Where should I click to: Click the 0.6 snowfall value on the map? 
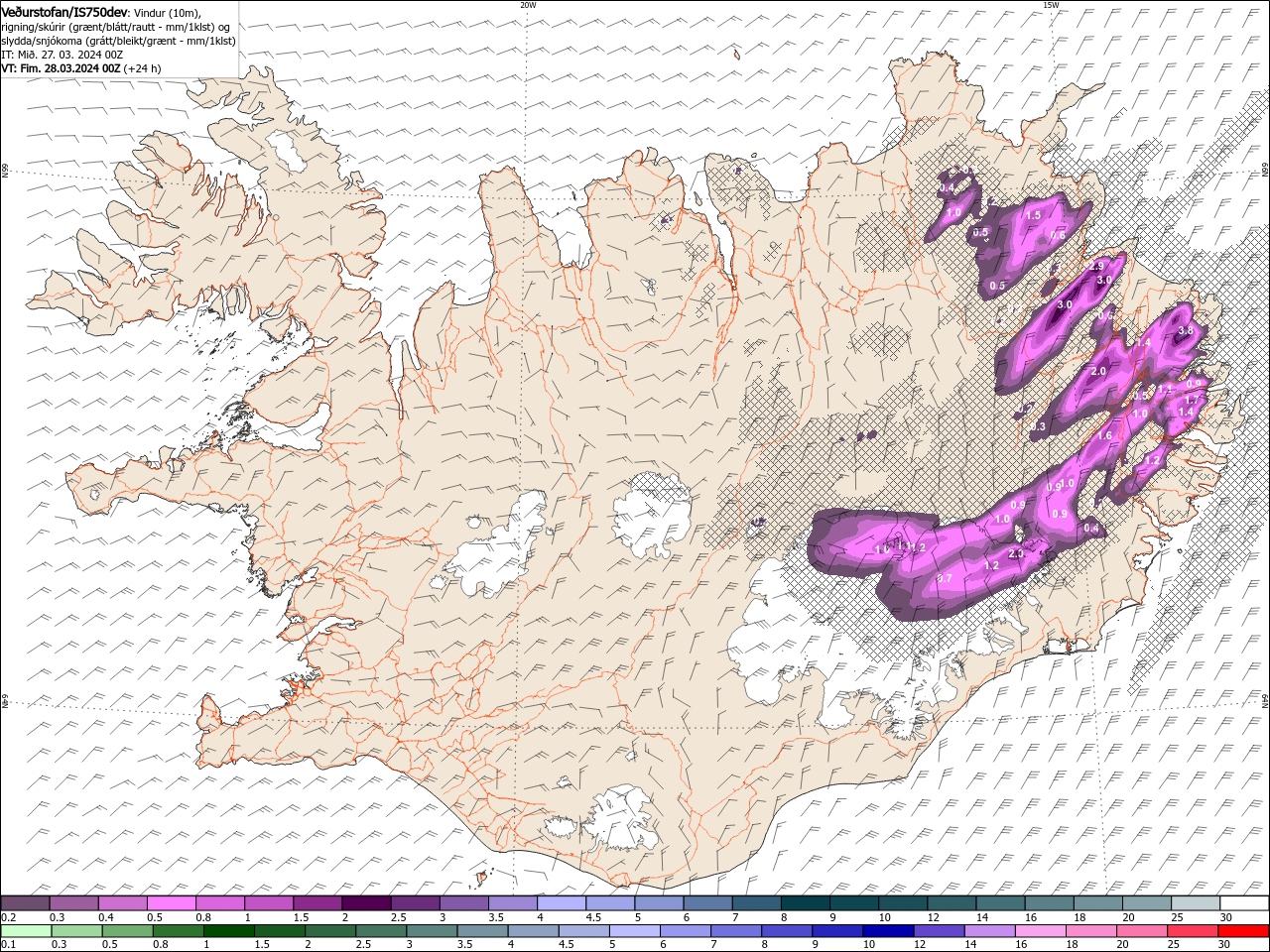click(x=1058, y=235)
